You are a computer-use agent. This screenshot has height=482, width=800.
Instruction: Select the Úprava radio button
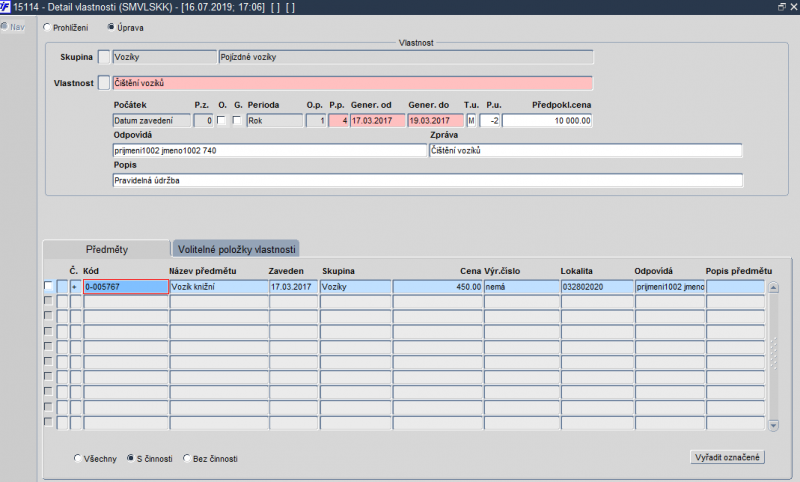(111, 28)
